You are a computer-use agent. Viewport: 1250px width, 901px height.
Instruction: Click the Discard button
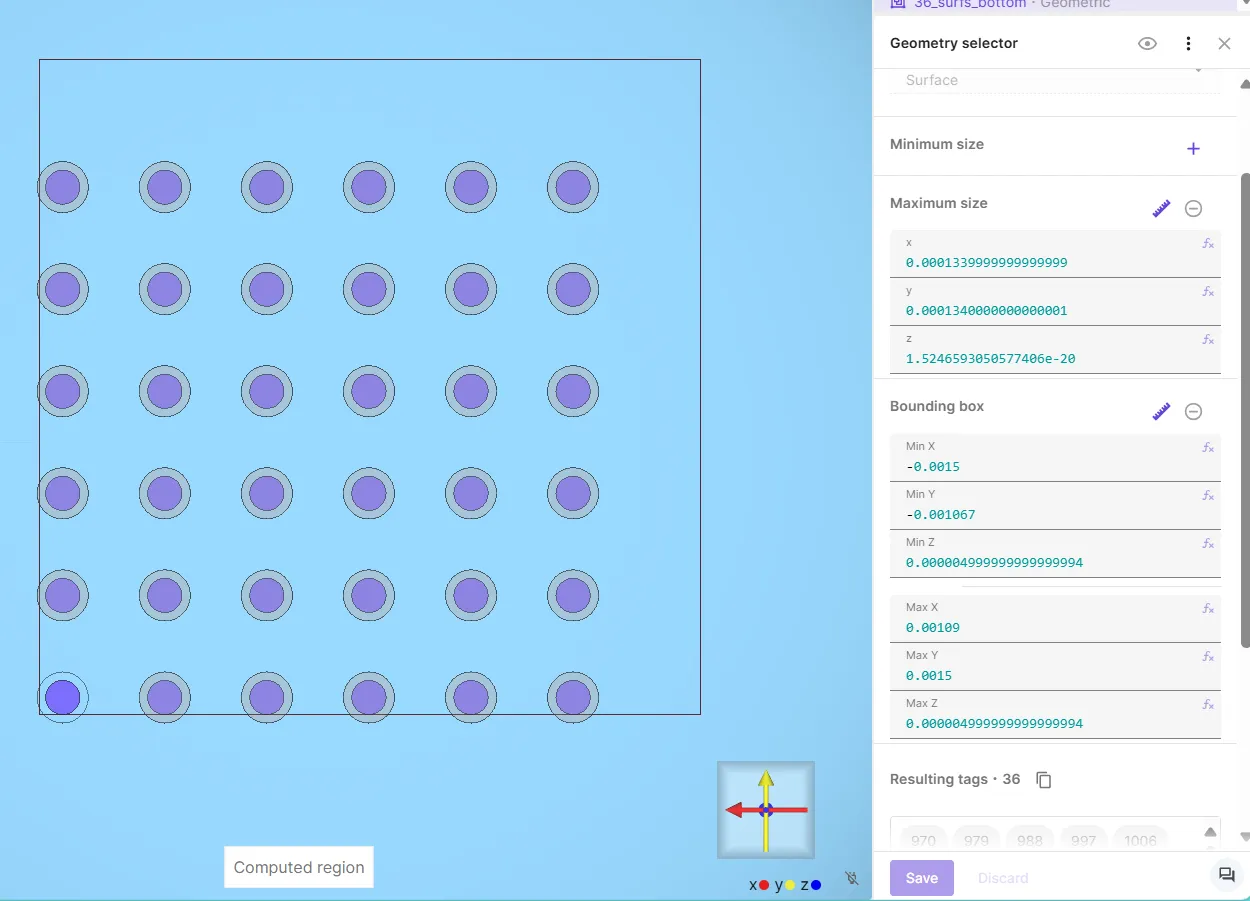pyautogui.click(x=1003, y=878)
